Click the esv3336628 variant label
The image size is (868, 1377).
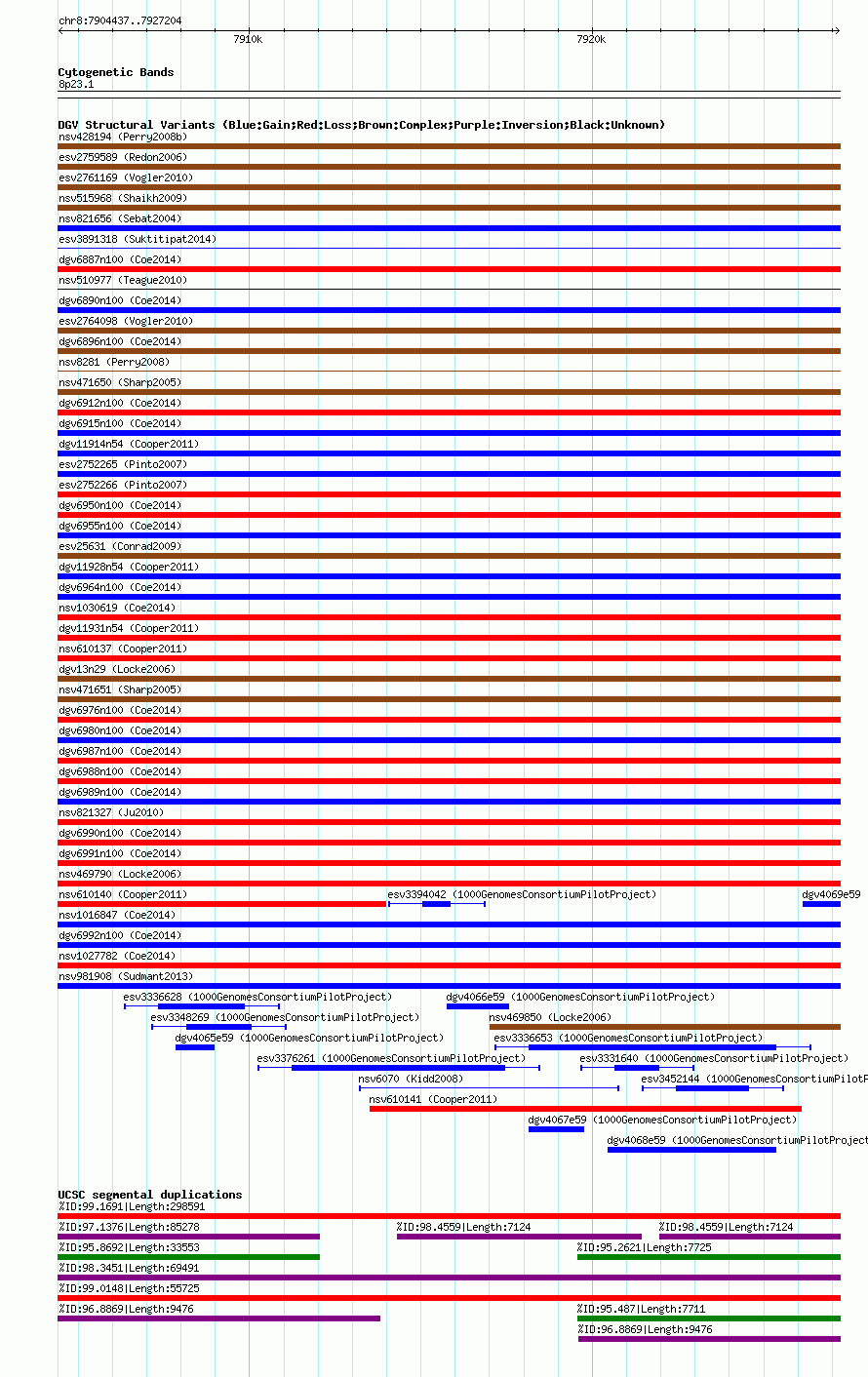257,997
